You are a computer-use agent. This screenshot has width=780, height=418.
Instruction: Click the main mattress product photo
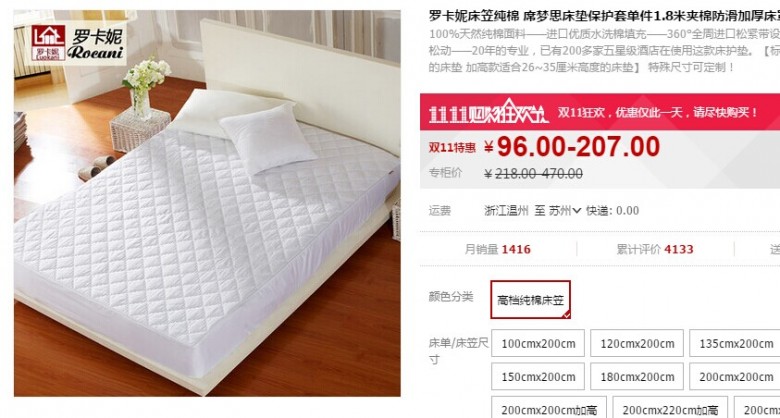(207, 203)
